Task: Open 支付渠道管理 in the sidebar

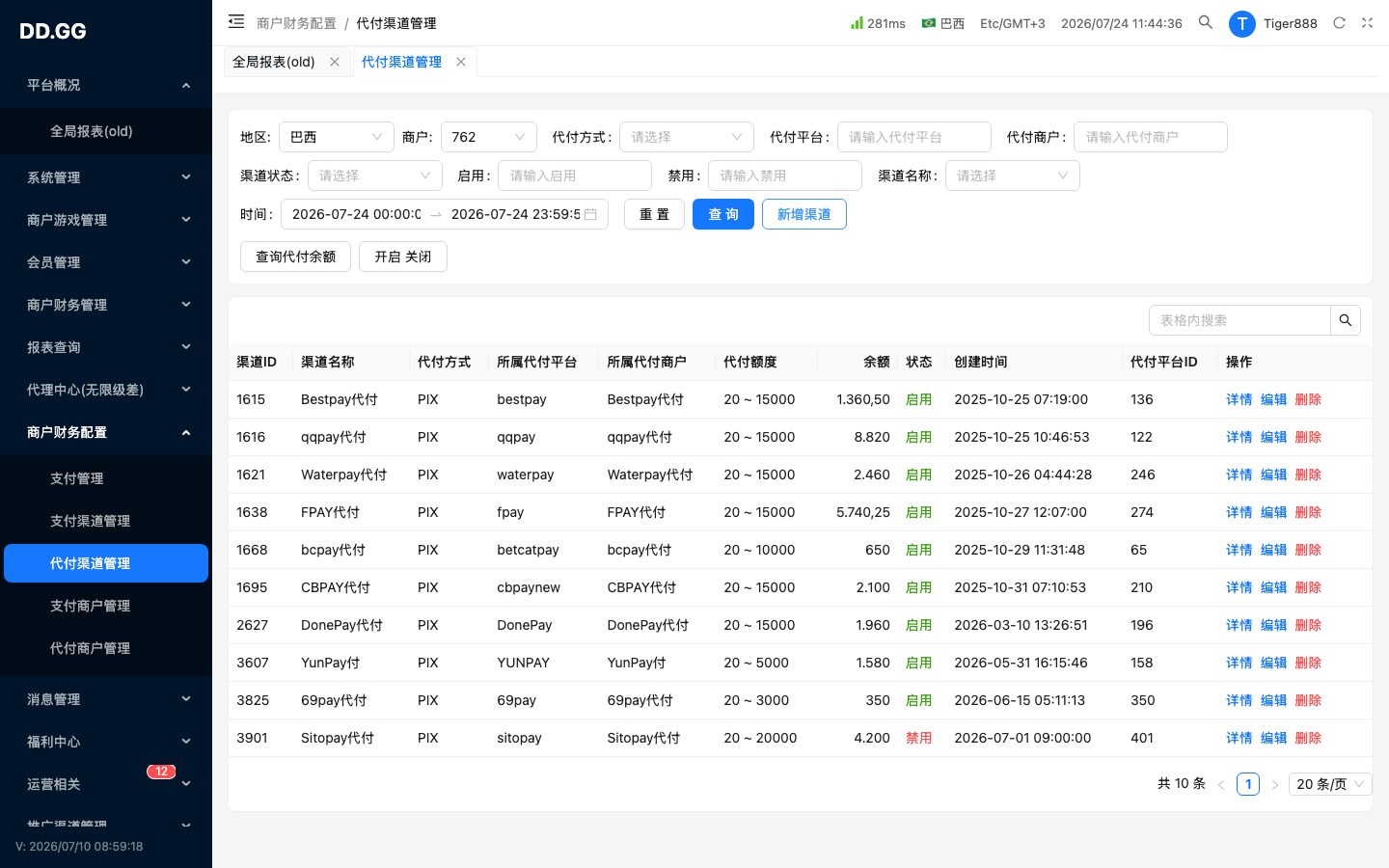Action: 106,521
